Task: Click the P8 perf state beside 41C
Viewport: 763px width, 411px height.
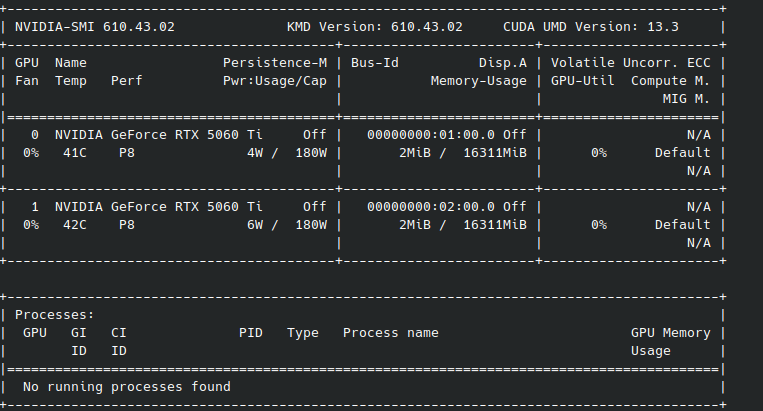Action: [x=127, y=153]
